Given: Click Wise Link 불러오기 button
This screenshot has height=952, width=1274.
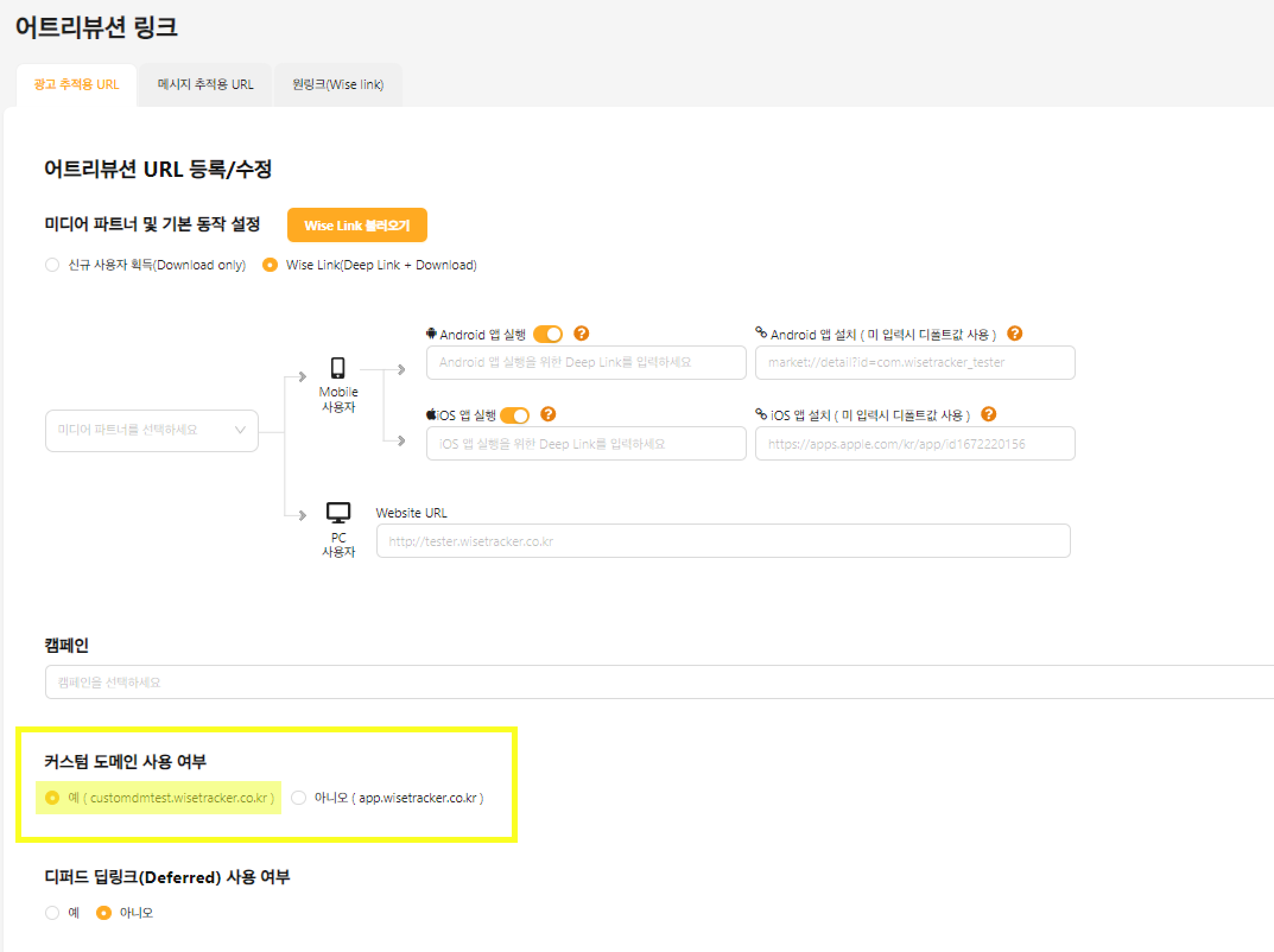Looking at the screenshot, I should point(357,225).
